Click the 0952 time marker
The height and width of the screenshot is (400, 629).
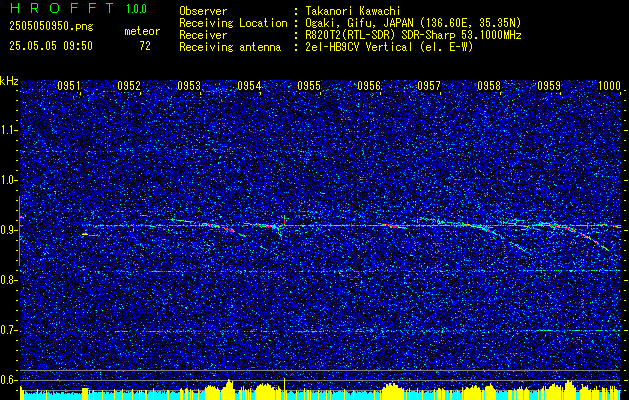click(x=129, y=86)
